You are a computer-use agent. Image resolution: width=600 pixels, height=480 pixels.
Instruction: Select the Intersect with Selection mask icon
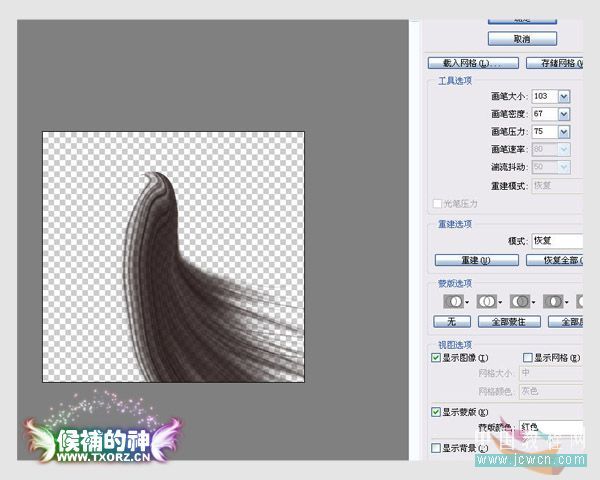click(x=553, y=302)
